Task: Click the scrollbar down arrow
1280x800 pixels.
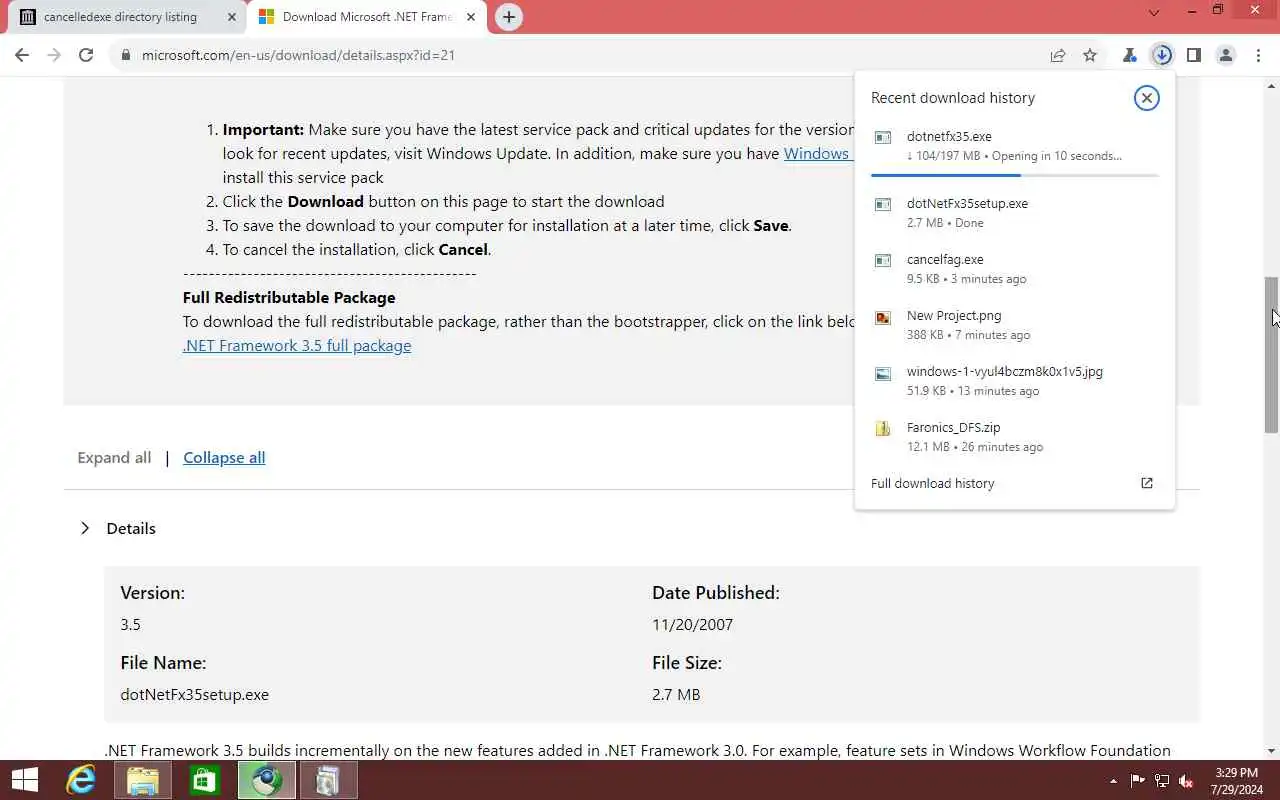Action: pyautogui.click(x=1271, y=750)
